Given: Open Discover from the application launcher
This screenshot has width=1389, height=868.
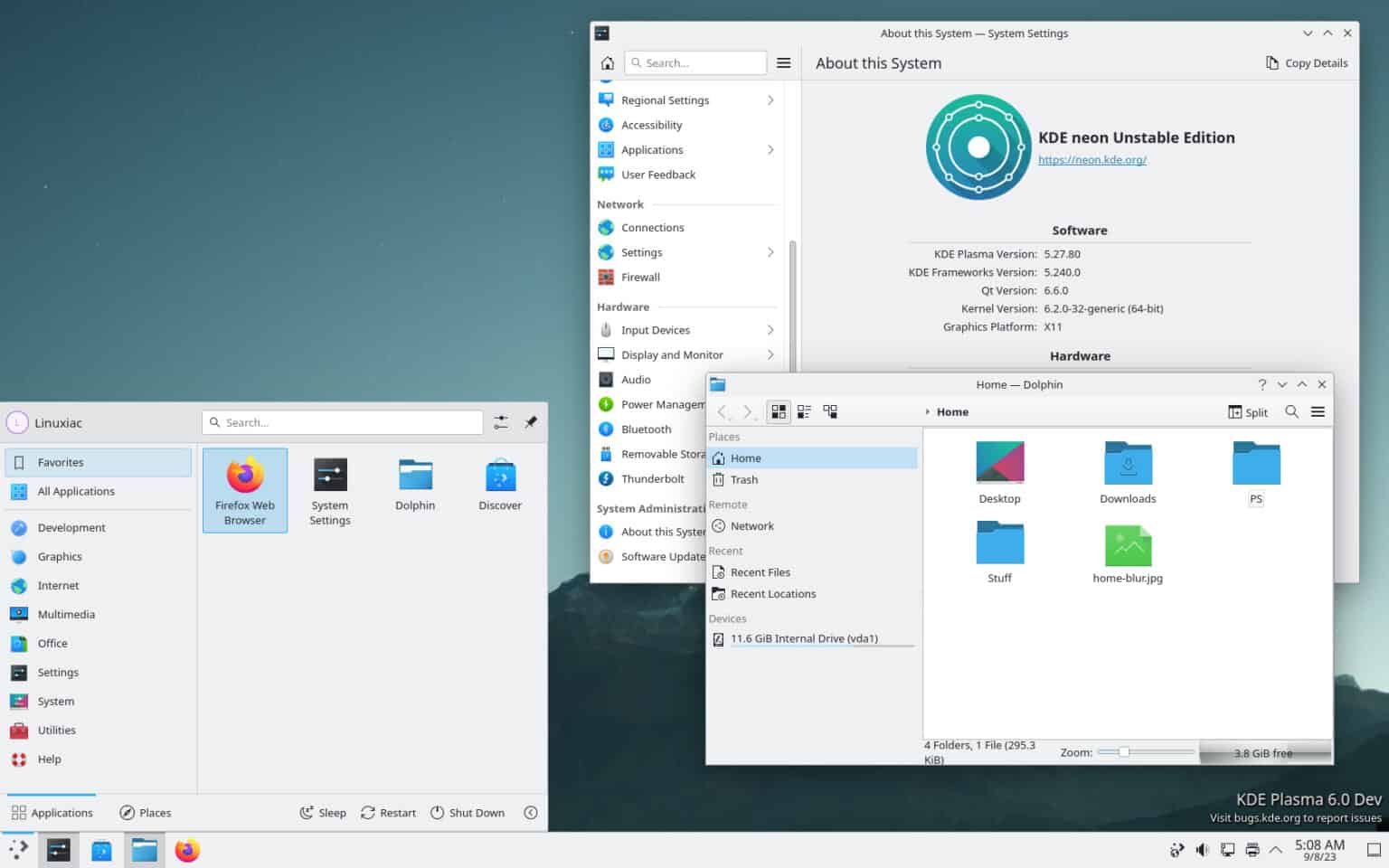Looking at the screenshot, I should [x=499, y=484].
